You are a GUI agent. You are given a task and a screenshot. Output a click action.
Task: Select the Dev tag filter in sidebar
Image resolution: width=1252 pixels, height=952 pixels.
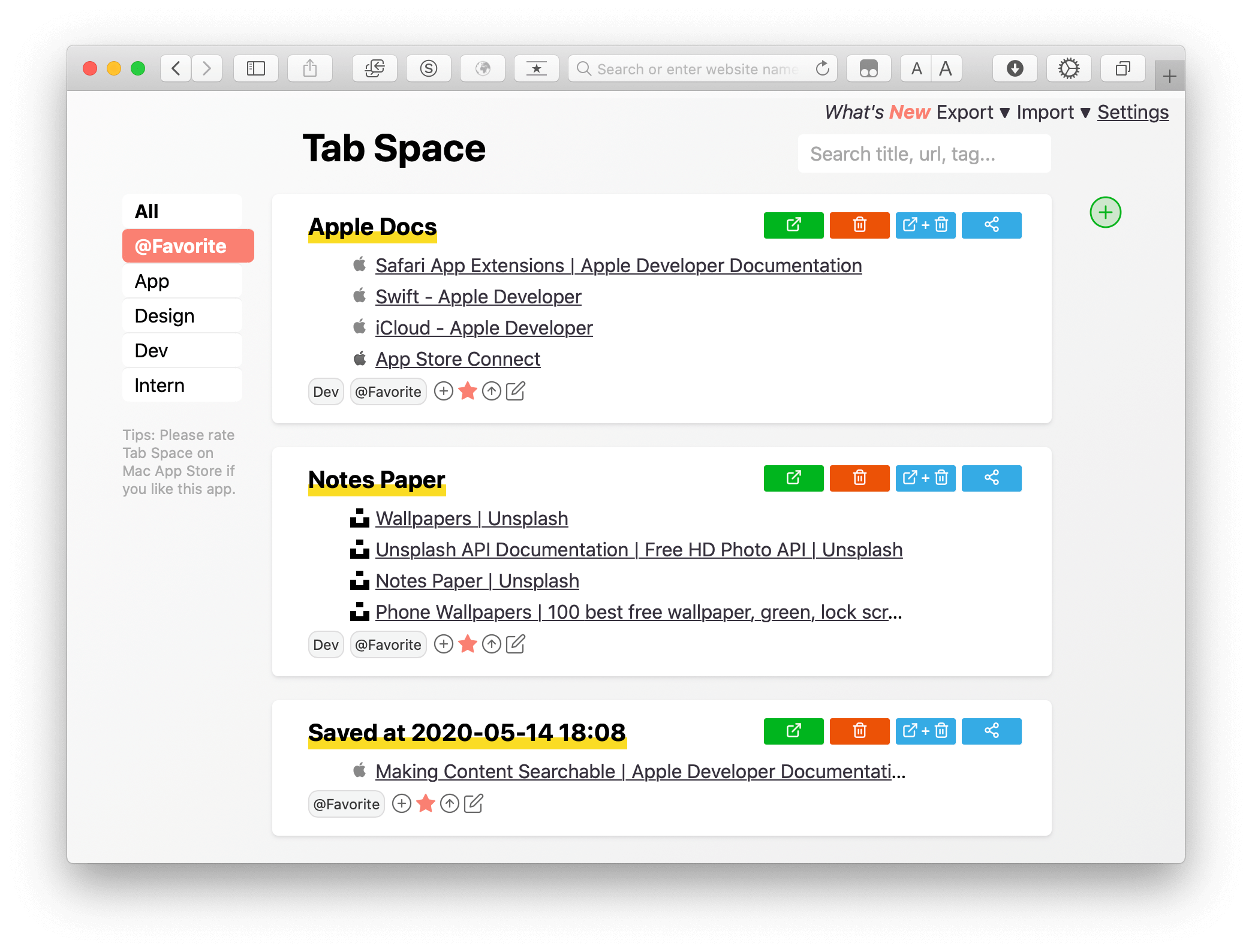click(182, 350)
